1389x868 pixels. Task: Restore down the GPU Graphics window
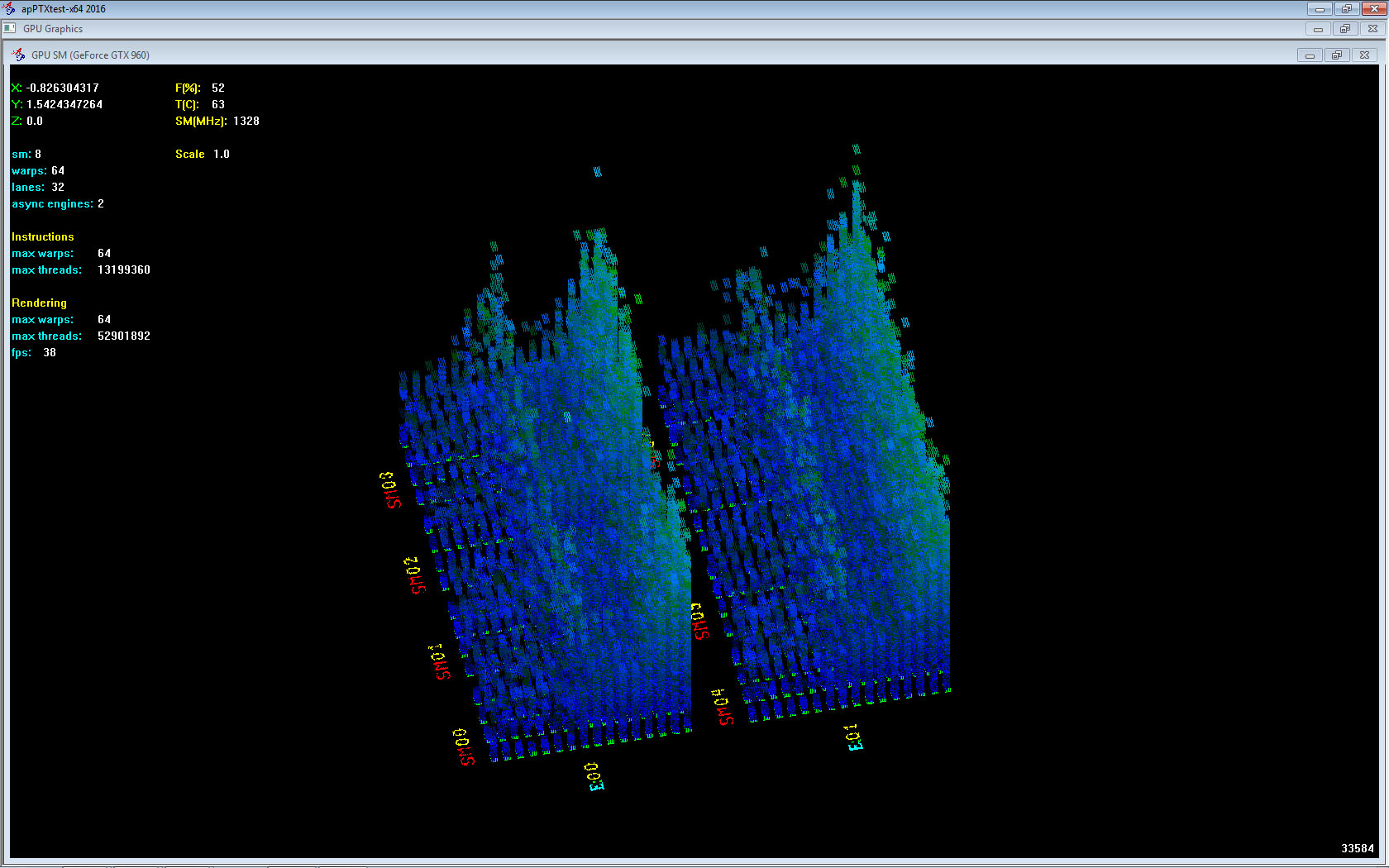pyautogui.click(x=1344, y=29)
